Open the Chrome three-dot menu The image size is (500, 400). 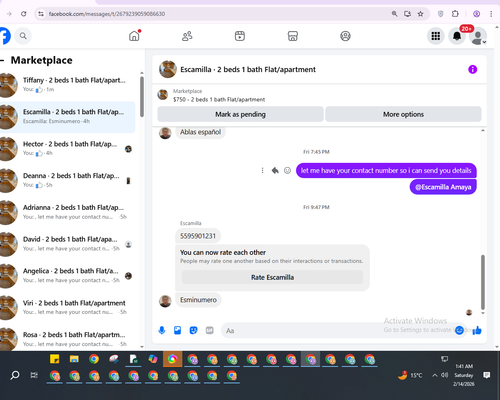[491, 14]
